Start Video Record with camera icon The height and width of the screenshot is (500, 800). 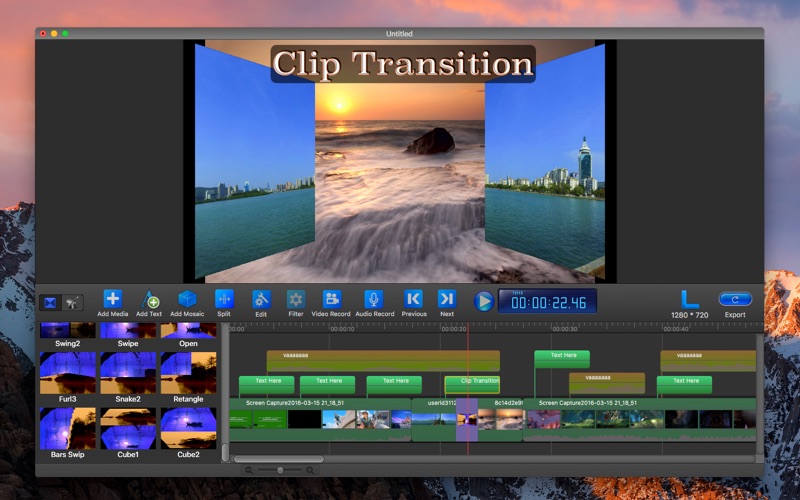(332, 299)
